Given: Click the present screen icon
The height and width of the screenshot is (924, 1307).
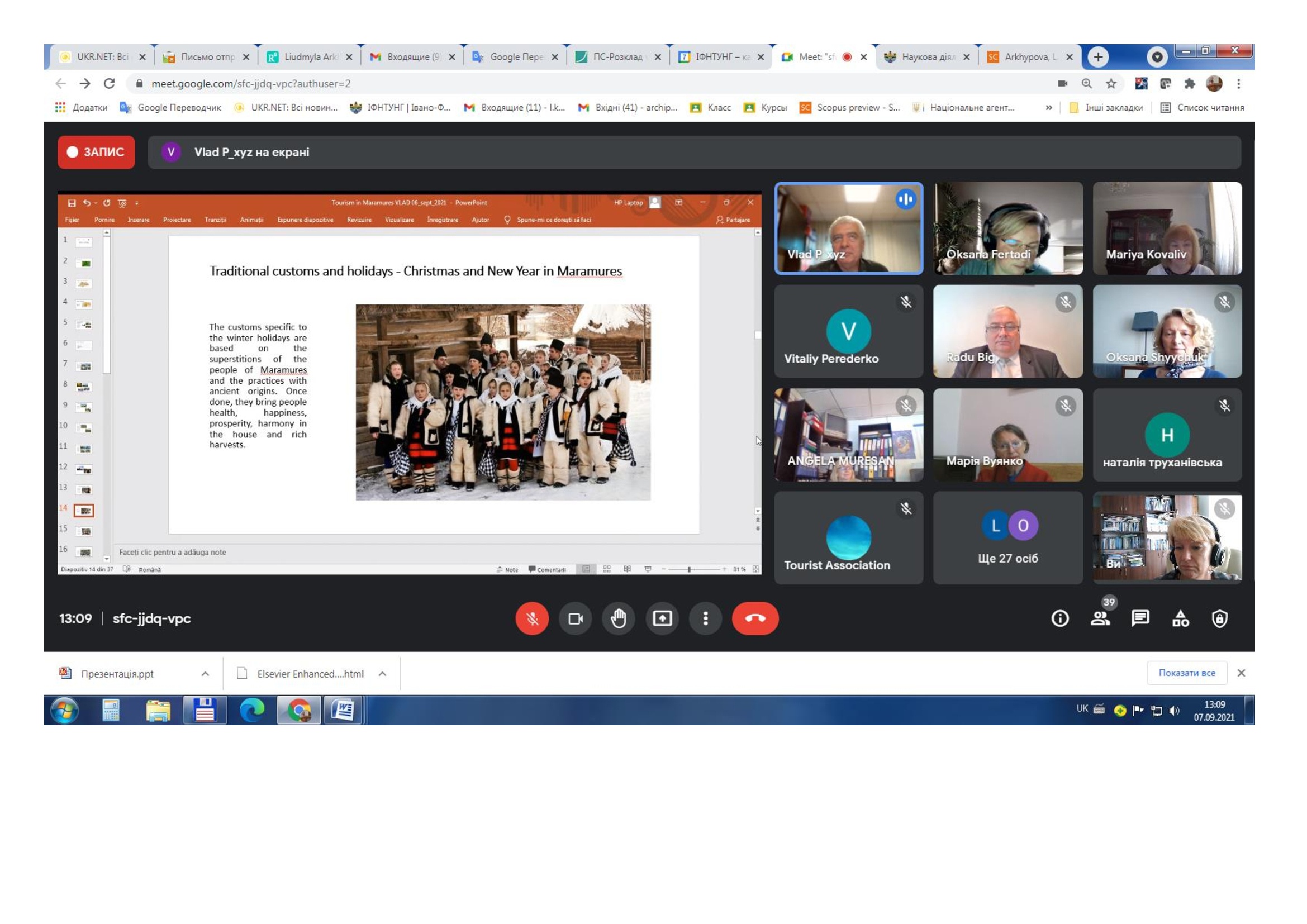Looking at the screenshot, I should [x=662, y=618].
